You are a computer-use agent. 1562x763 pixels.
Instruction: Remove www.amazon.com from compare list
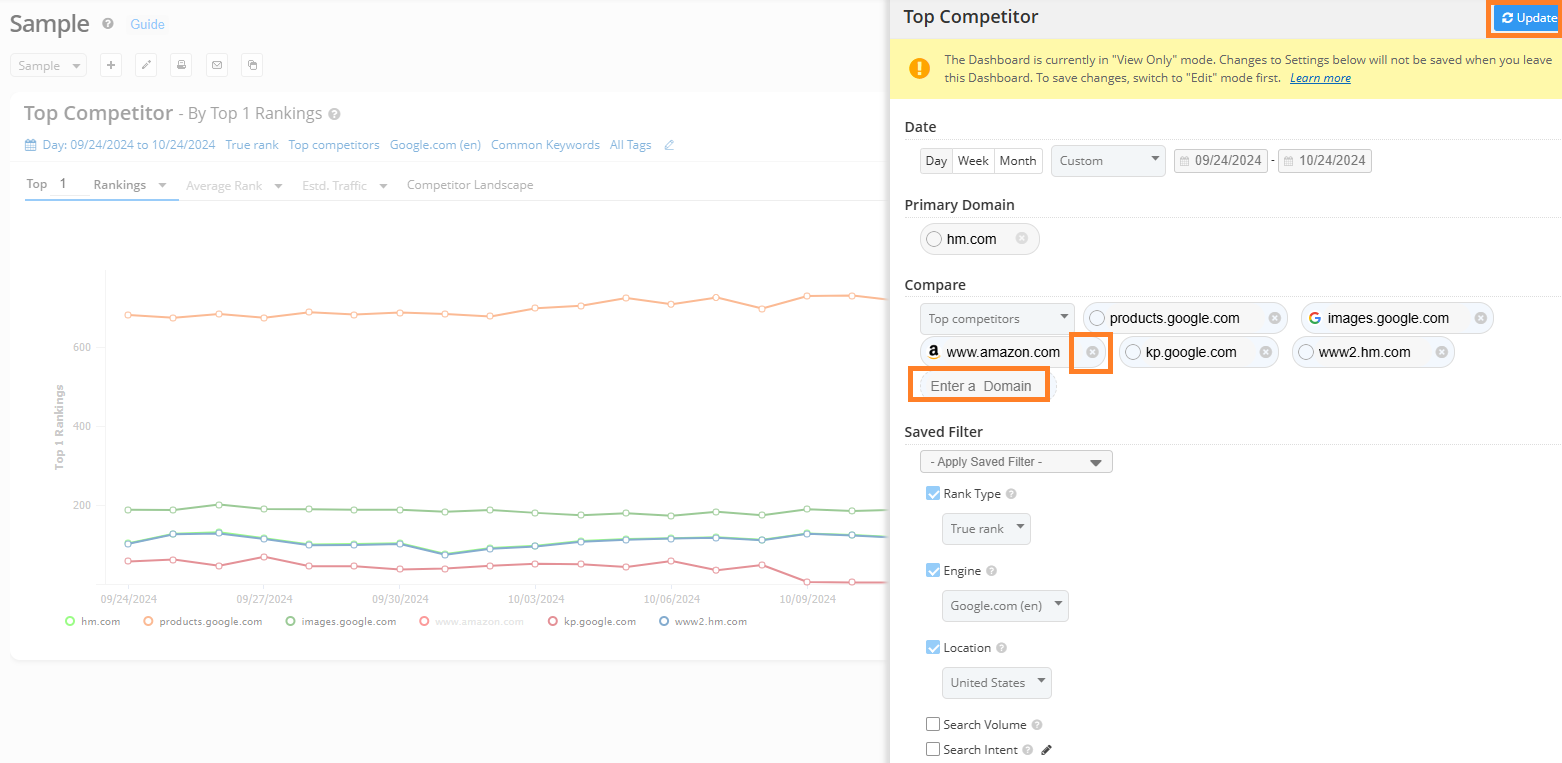1092,352
